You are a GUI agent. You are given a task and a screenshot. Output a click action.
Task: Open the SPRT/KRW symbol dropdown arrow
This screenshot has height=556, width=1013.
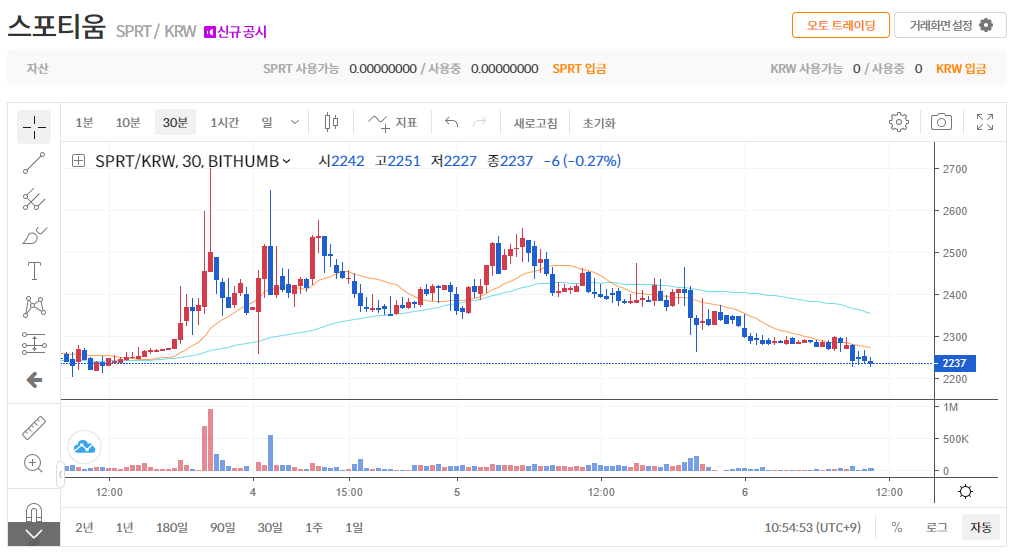pos(287,161)
